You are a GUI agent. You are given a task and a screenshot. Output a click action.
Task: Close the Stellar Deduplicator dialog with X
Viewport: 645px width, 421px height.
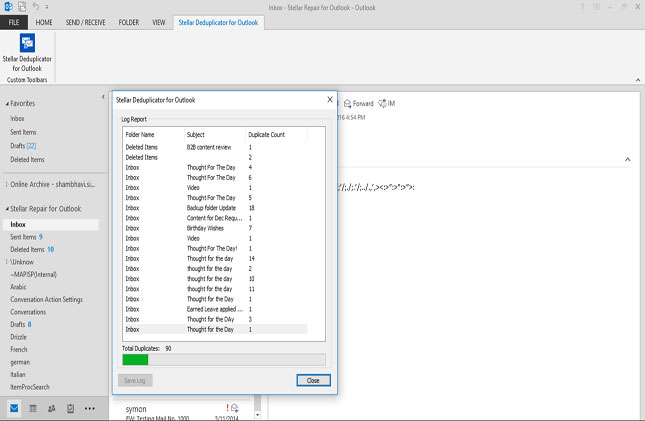click(x=330, y=100)
